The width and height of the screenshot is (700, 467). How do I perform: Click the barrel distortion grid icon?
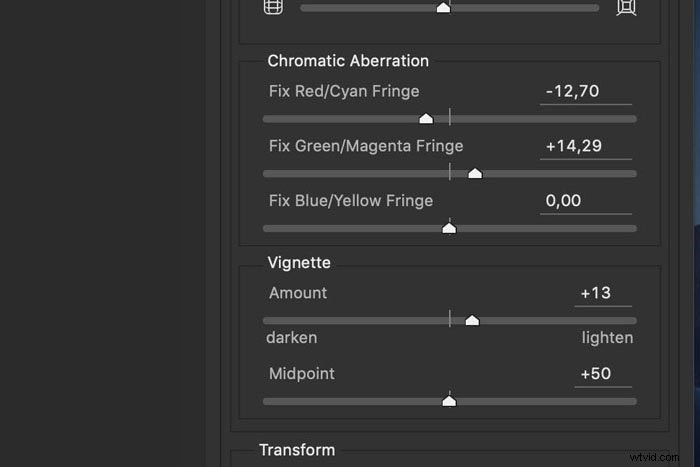(273, 7)
